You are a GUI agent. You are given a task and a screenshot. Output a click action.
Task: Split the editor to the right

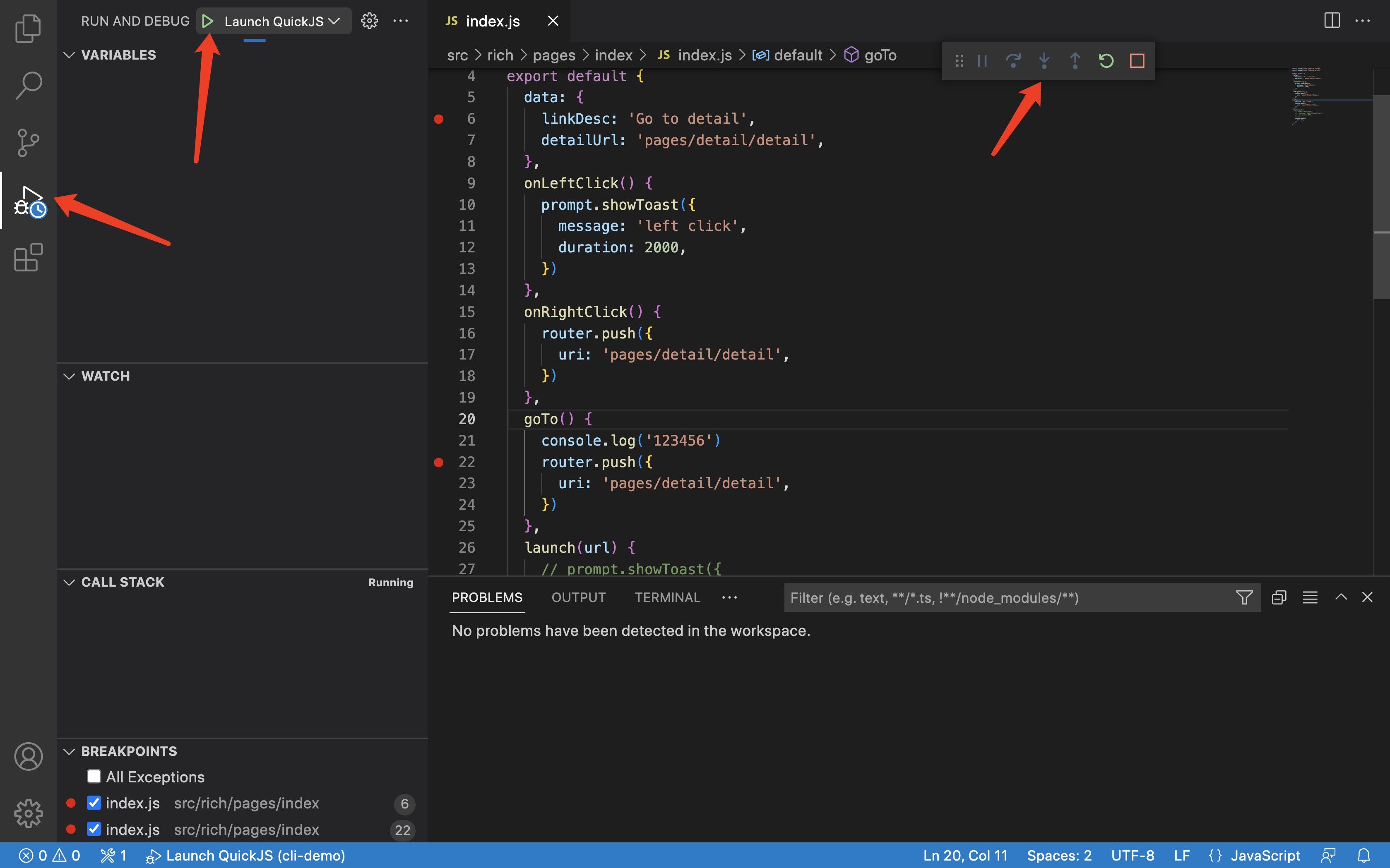pyautogui.click(x=1332, y=21)
